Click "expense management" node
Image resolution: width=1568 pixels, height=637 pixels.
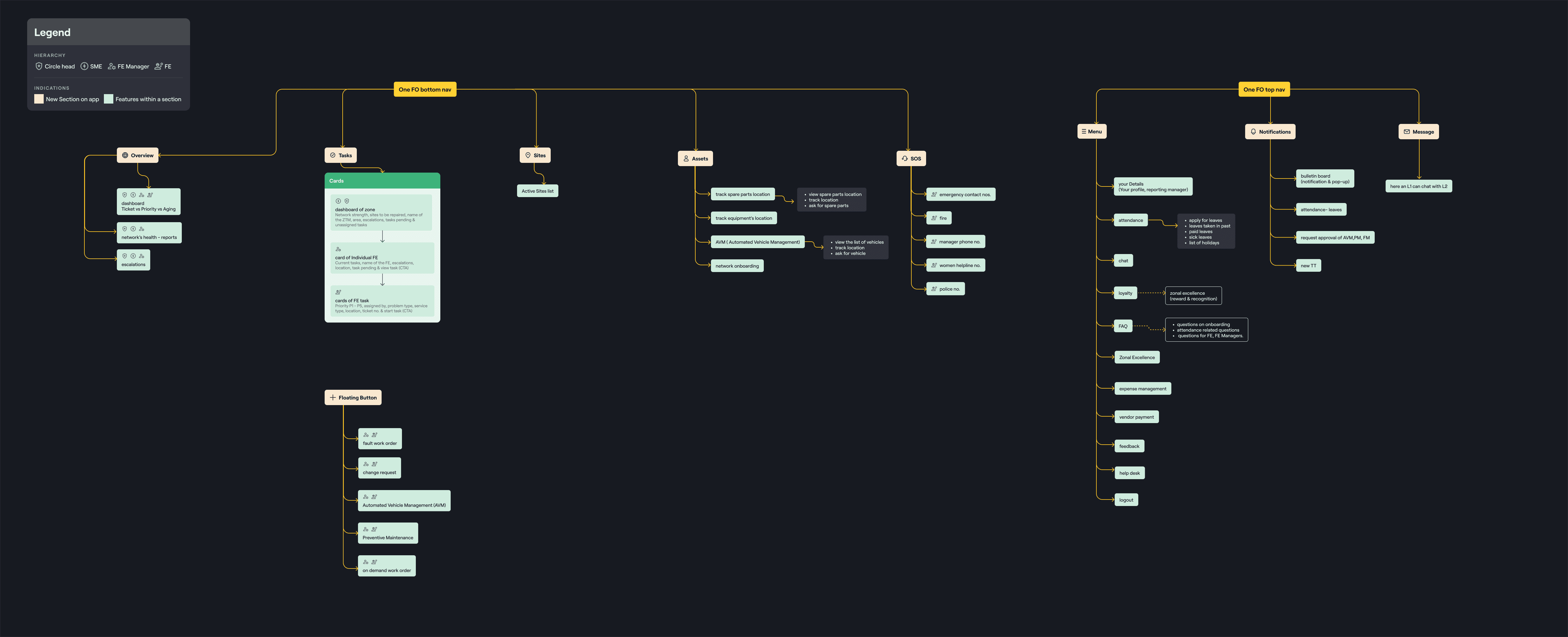[x=1142, y=389]
